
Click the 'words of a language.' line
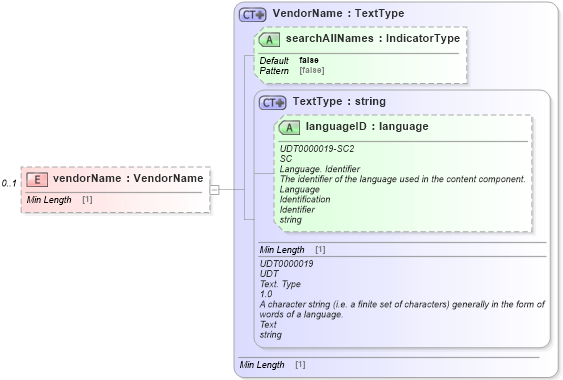tap(301, 314)
